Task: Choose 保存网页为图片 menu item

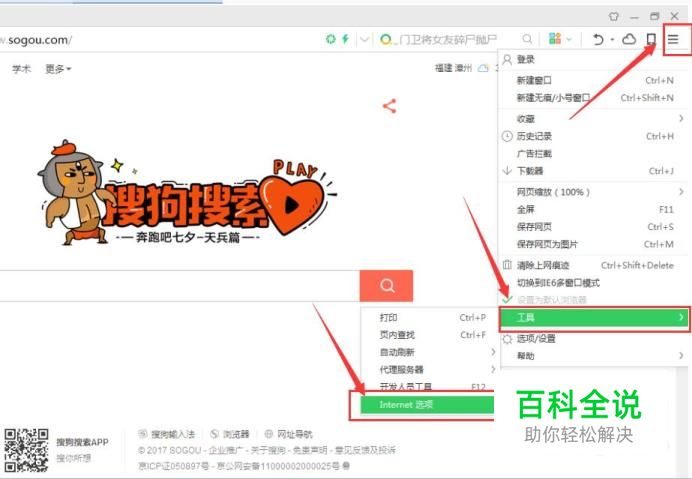Action: 594,244
